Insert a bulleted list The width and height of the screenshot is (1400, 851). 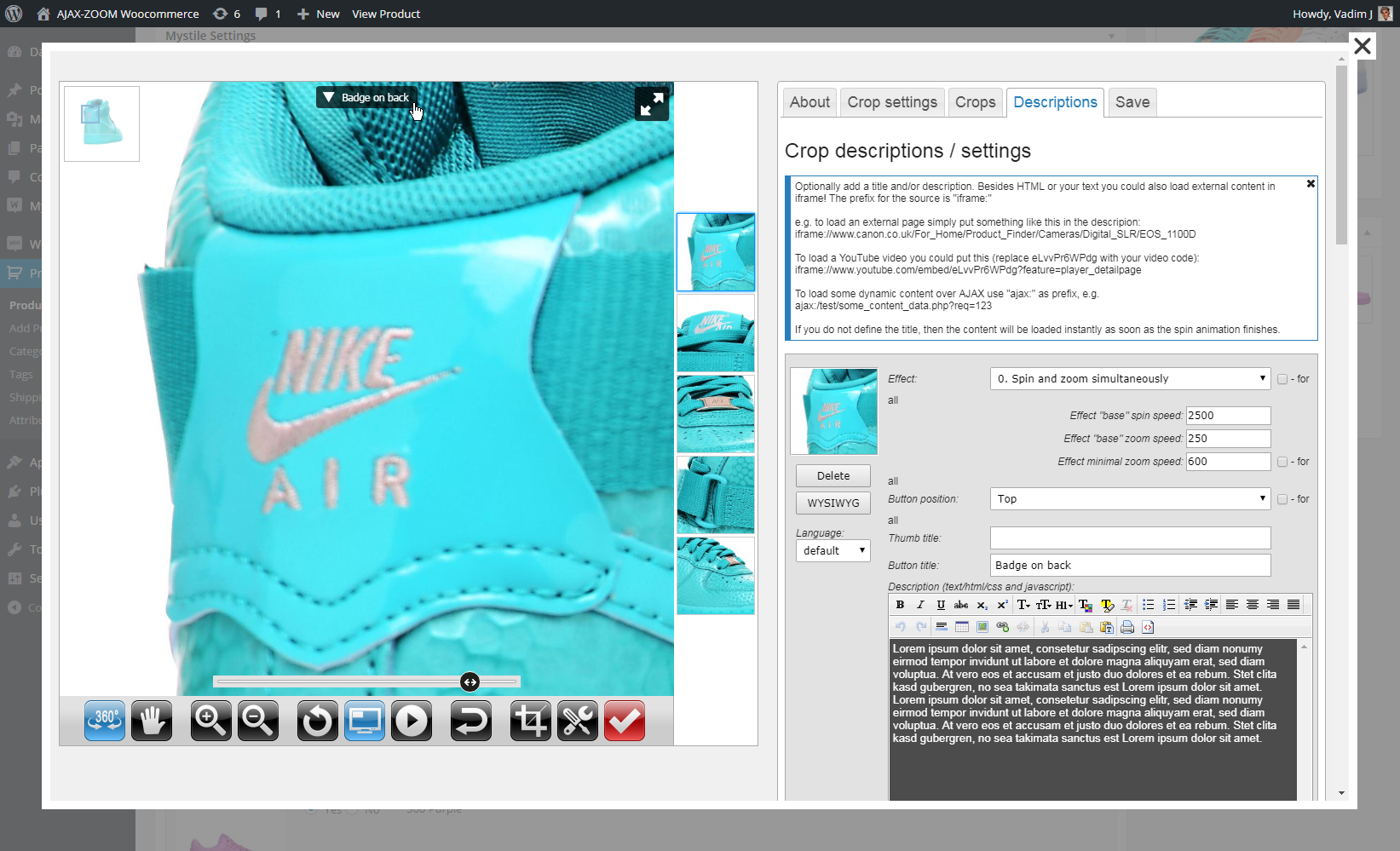tap(1149, 605)
